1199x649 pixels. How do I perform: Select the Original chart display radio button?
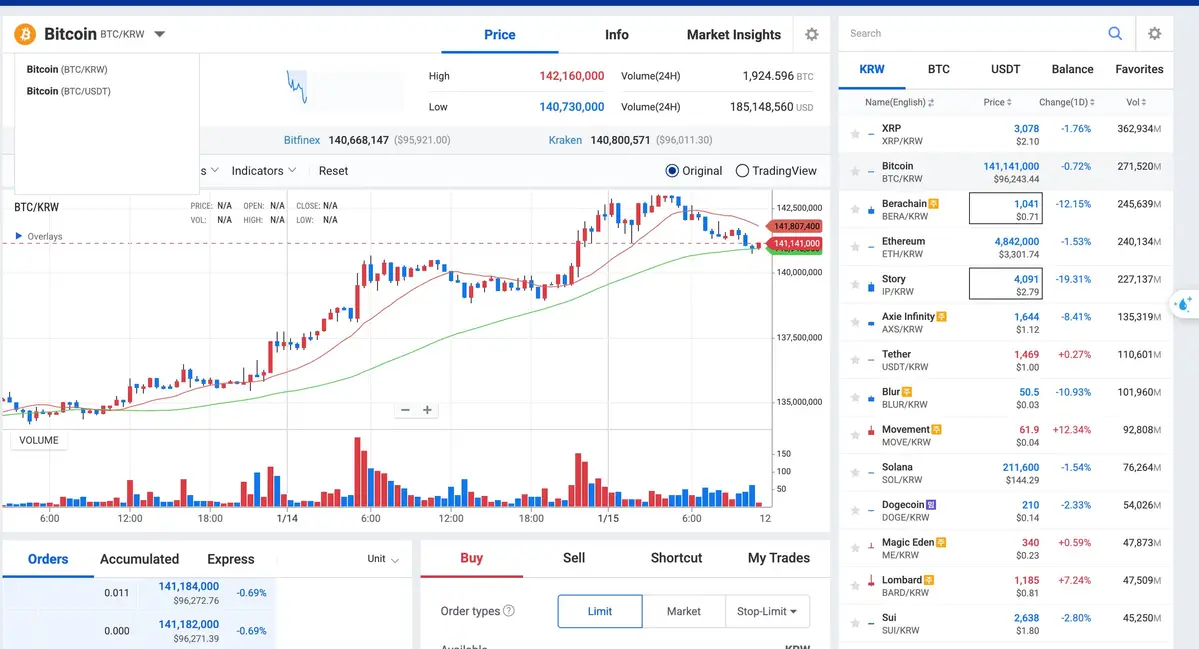pyautogui.click(x=672, y=170)
